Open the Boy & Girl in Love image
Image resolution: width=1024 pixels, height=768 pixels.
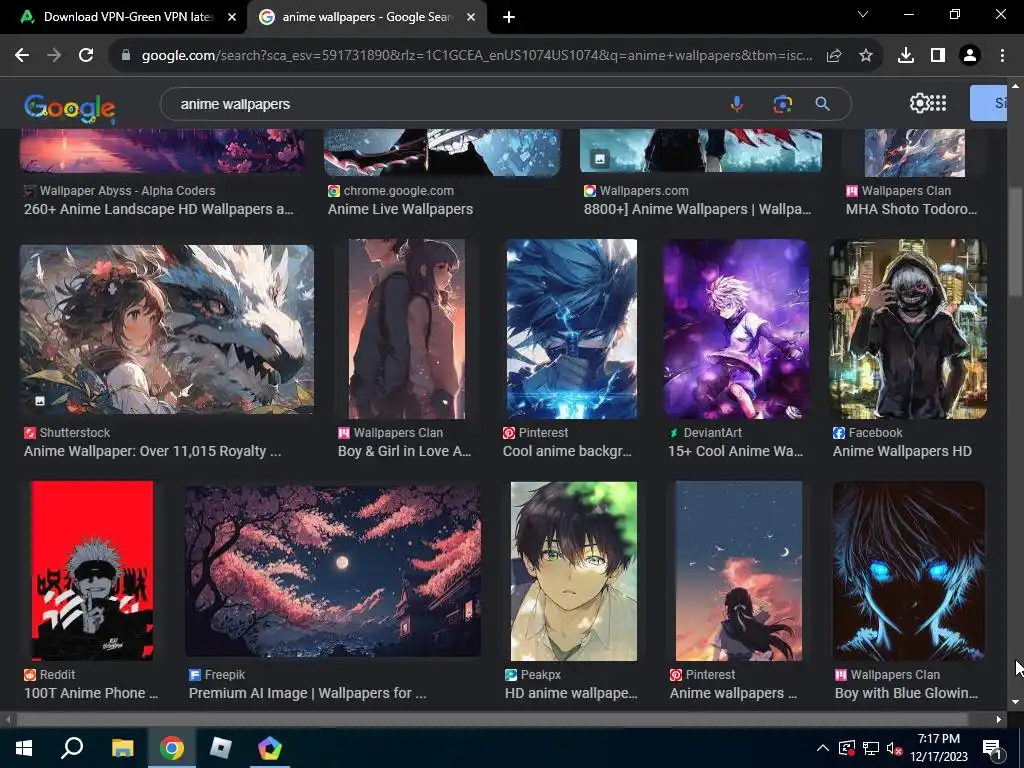[407, 329]
